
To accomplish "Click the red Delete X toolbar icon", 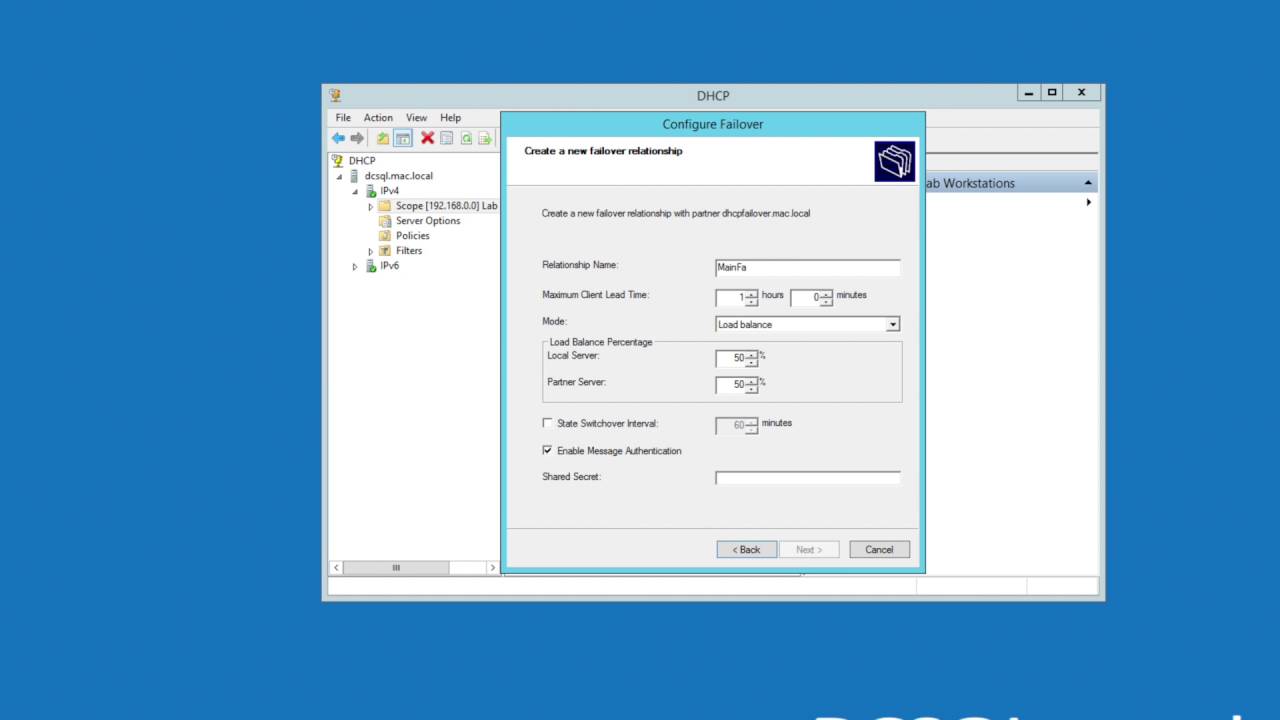I will (x=428, y=138).
